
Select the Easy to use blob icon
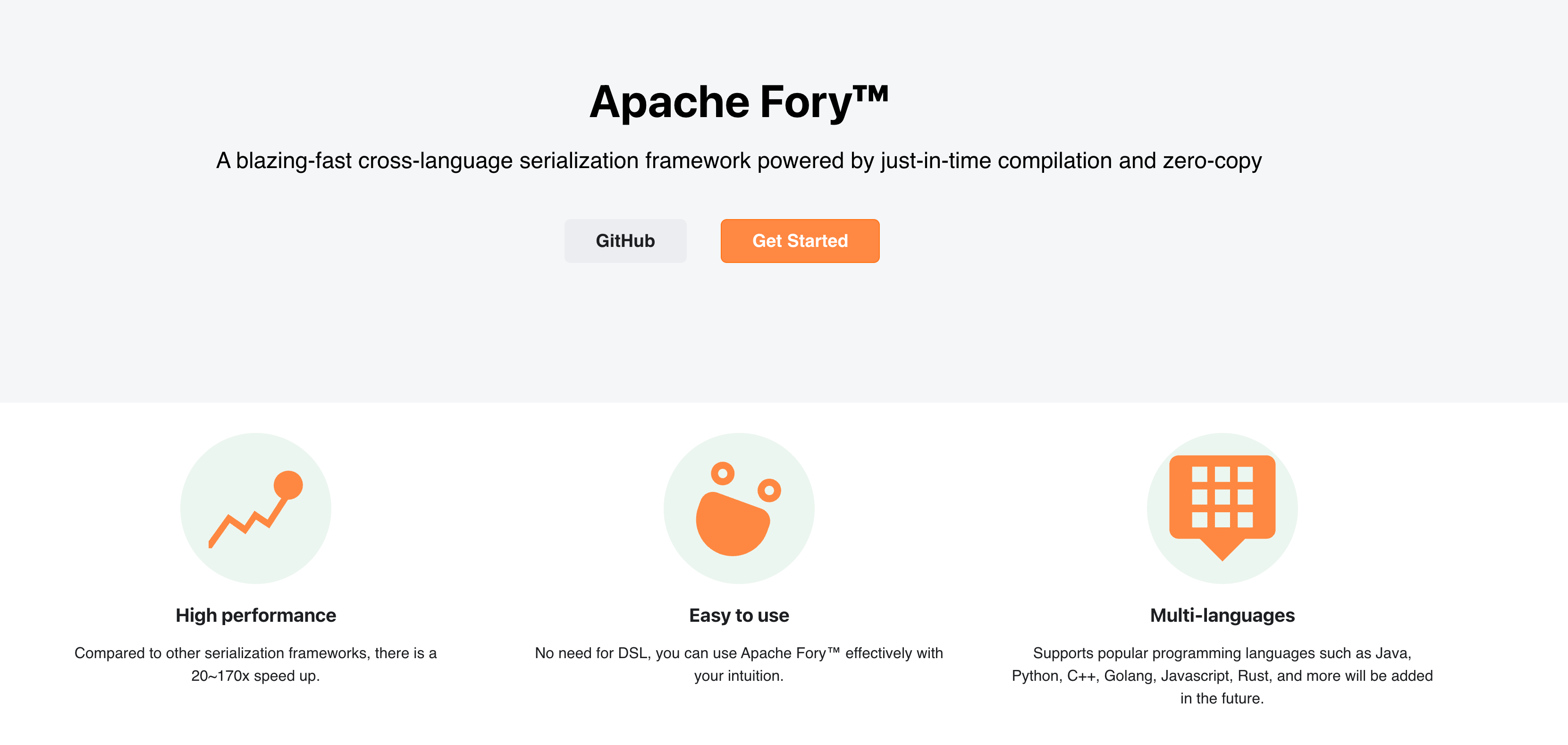click(x=739, y=508)
